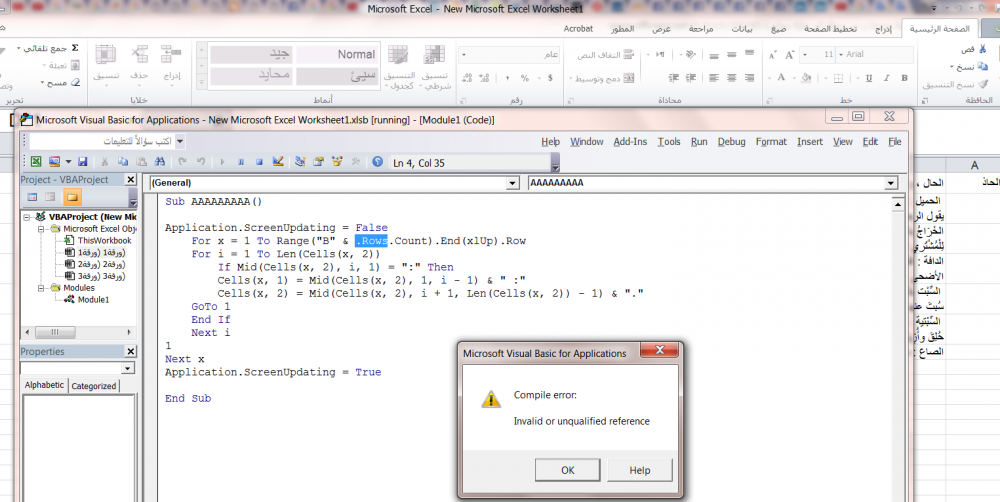Viewport: 1000px width, 502px height.
Task: Click OK in the compile error dialog
Action: pos(567,470)
